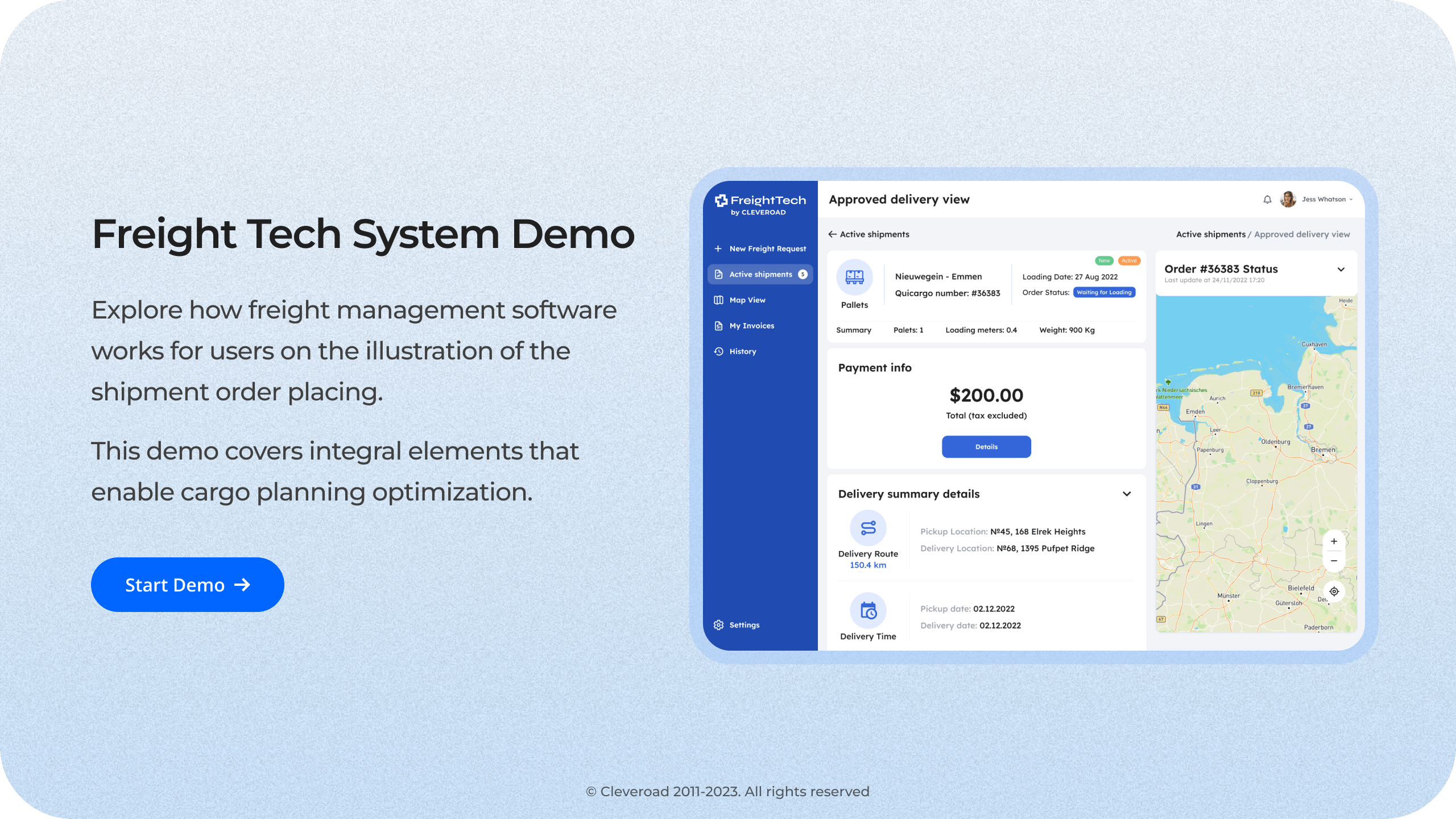Open History in the sidebar
Screen dimensions: 1456x819
(742, 351)
